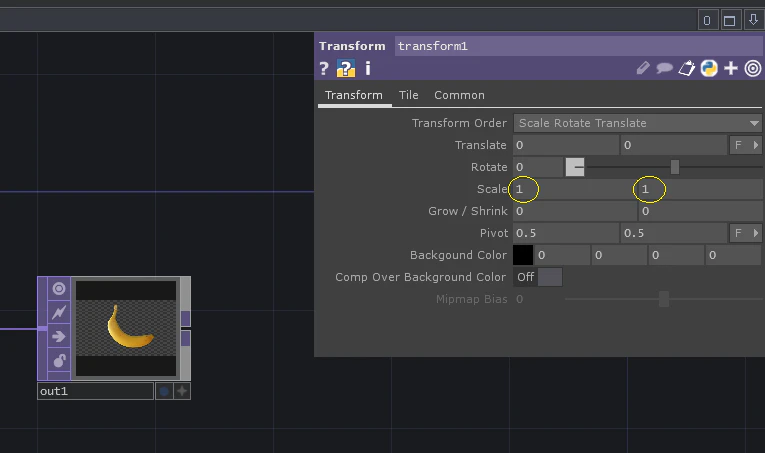The width and height of the screenshot is (765, 453).
Task: Adjust the Rotate slider handle
Action: tap(675, 167)
